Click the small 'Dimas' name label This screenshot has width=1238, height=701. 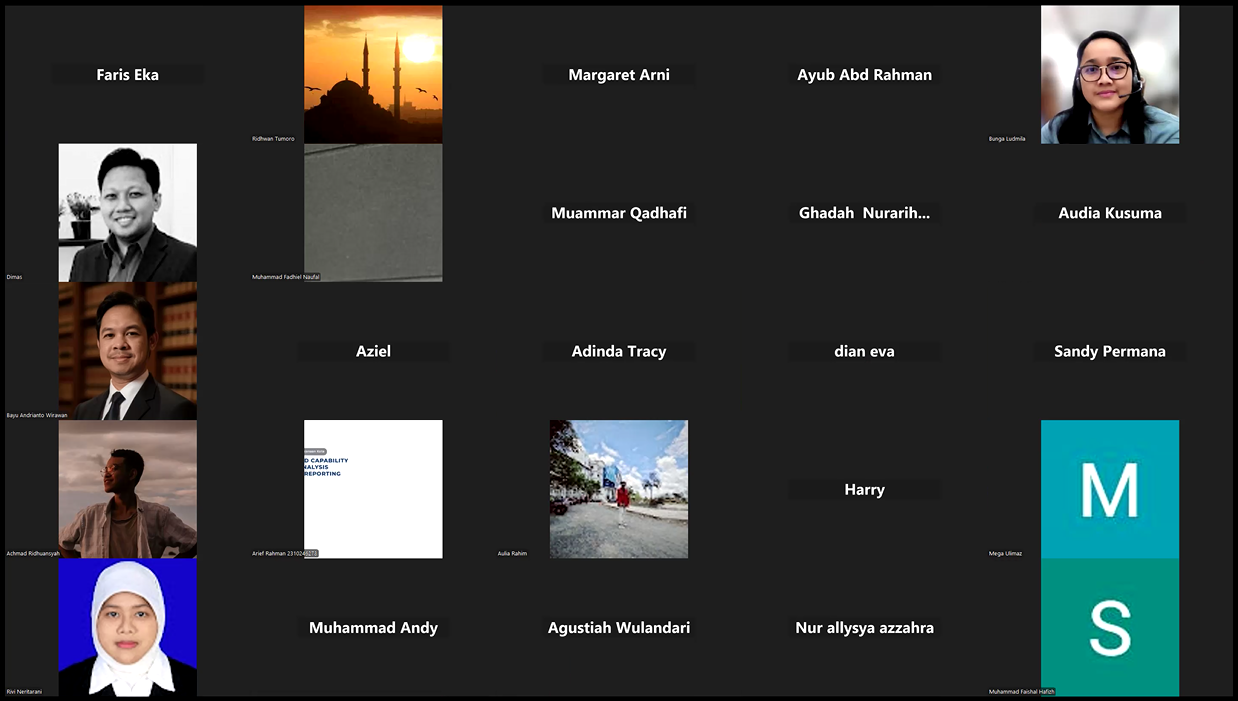coord(14,277)
